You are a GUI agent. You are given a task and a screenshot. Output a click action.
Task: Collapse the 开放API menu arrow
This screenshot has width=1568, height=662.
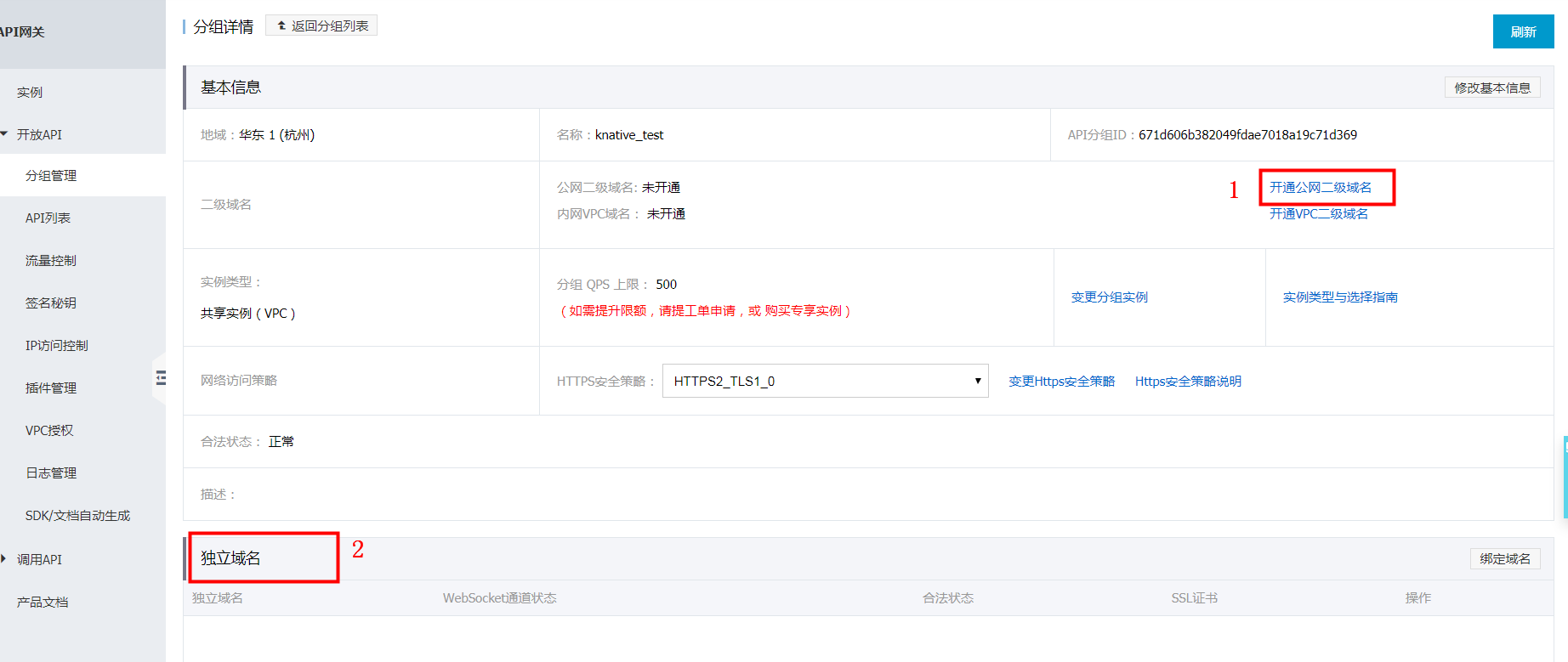[x=5, y=134]
